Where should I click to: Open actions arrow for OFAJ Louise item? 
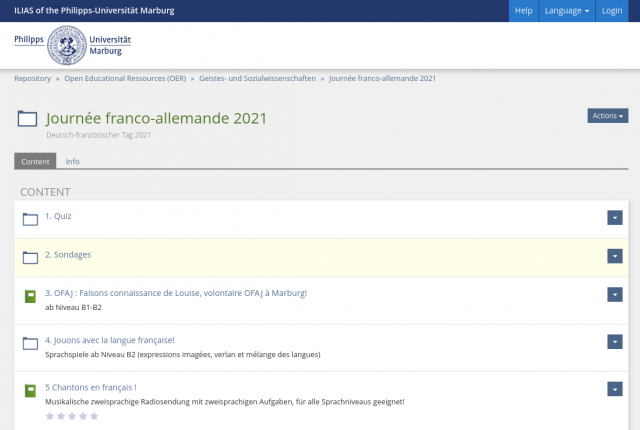pos(615,294)
